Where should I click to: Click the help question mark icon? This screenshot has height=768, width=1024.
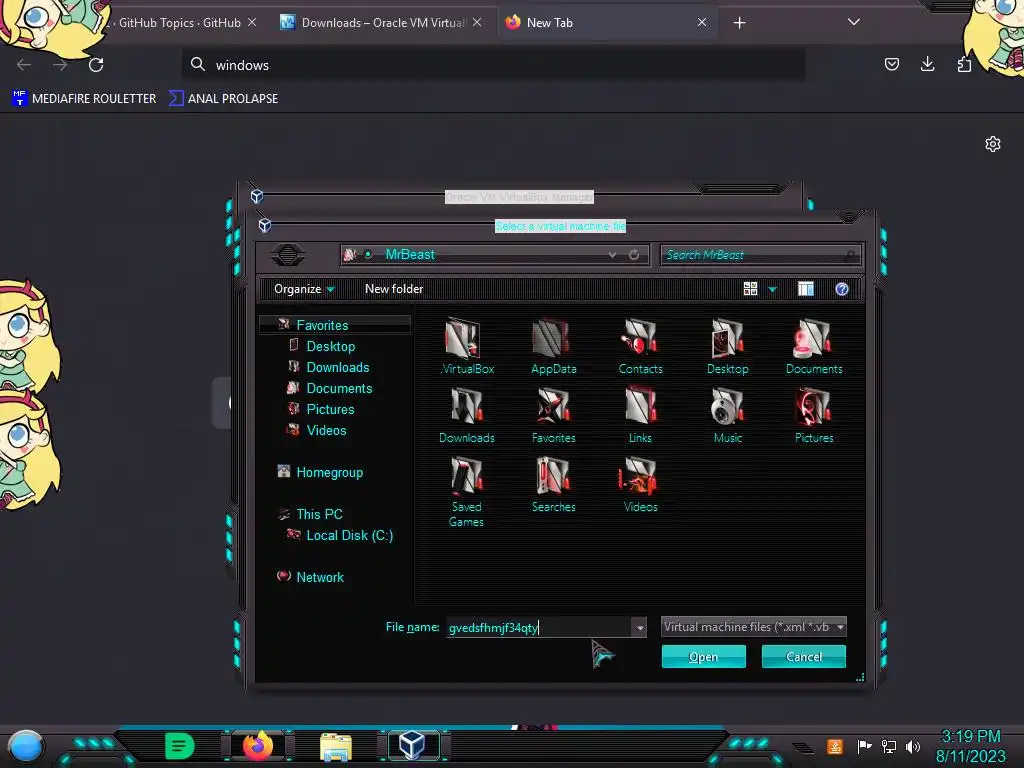(842, 289)
